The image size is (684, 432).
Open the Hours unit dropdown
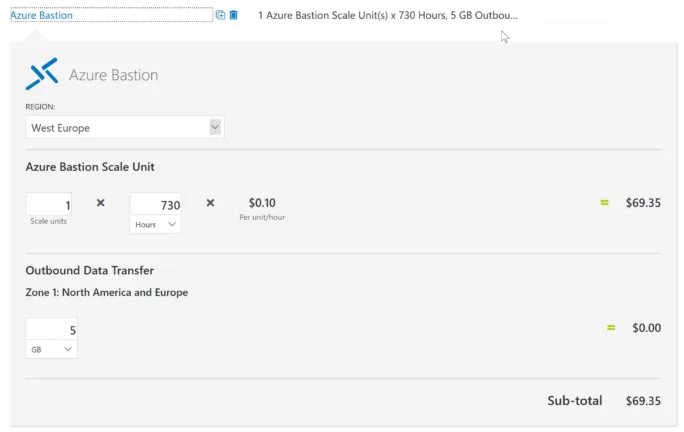(155, 224)
